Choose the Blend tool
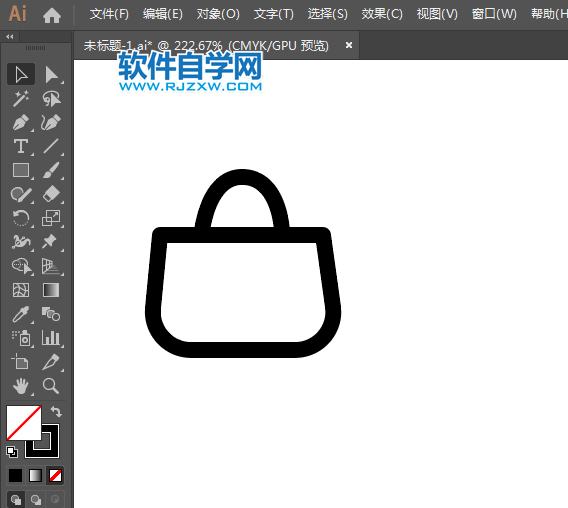 [51, 314]
